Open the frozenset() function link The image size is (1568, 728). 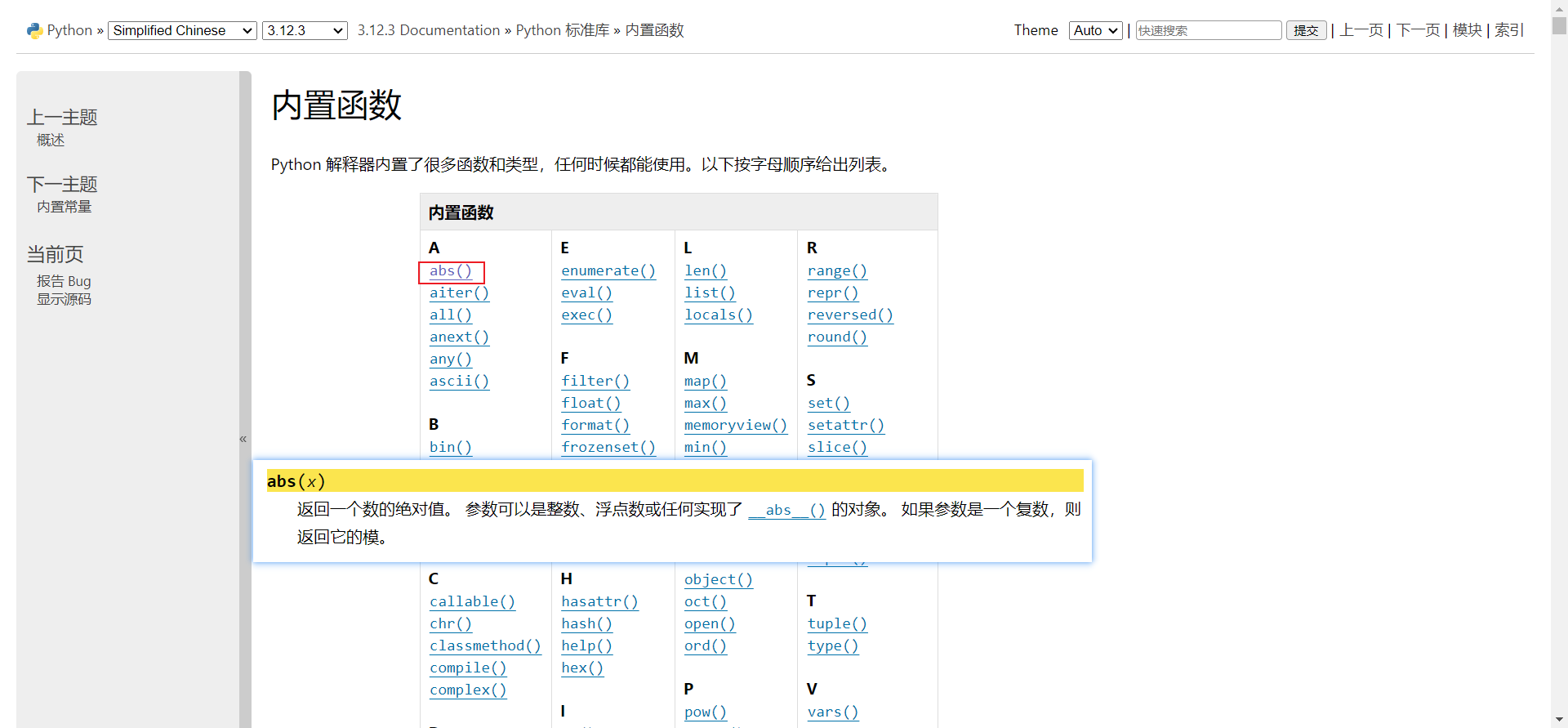[x=608, y=448]
